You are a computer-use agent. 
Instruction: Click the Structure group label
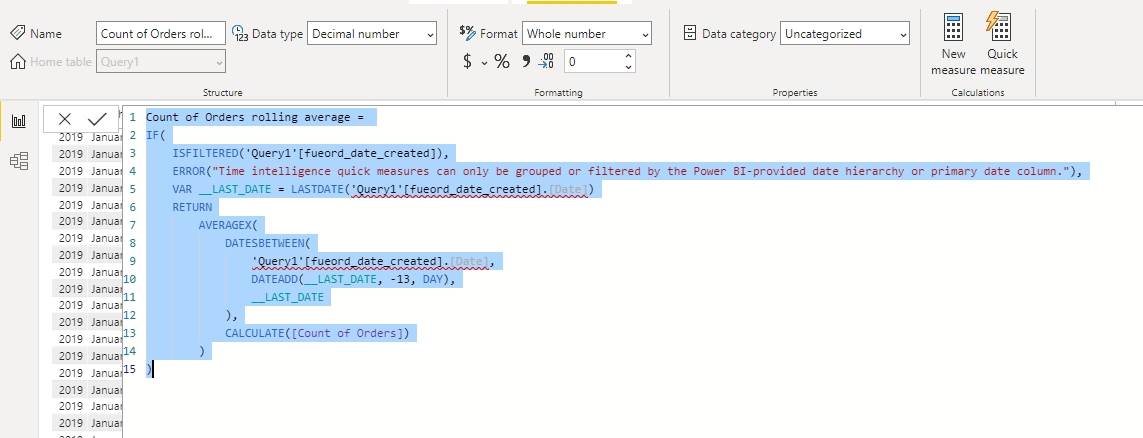223,93
